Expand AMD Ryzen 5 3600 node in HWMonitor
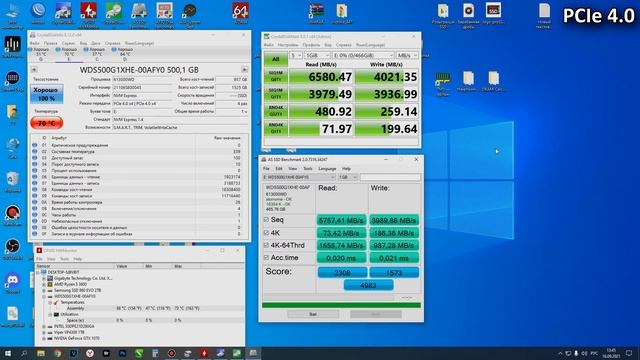640x360 pixels. [x=44, y=284]
